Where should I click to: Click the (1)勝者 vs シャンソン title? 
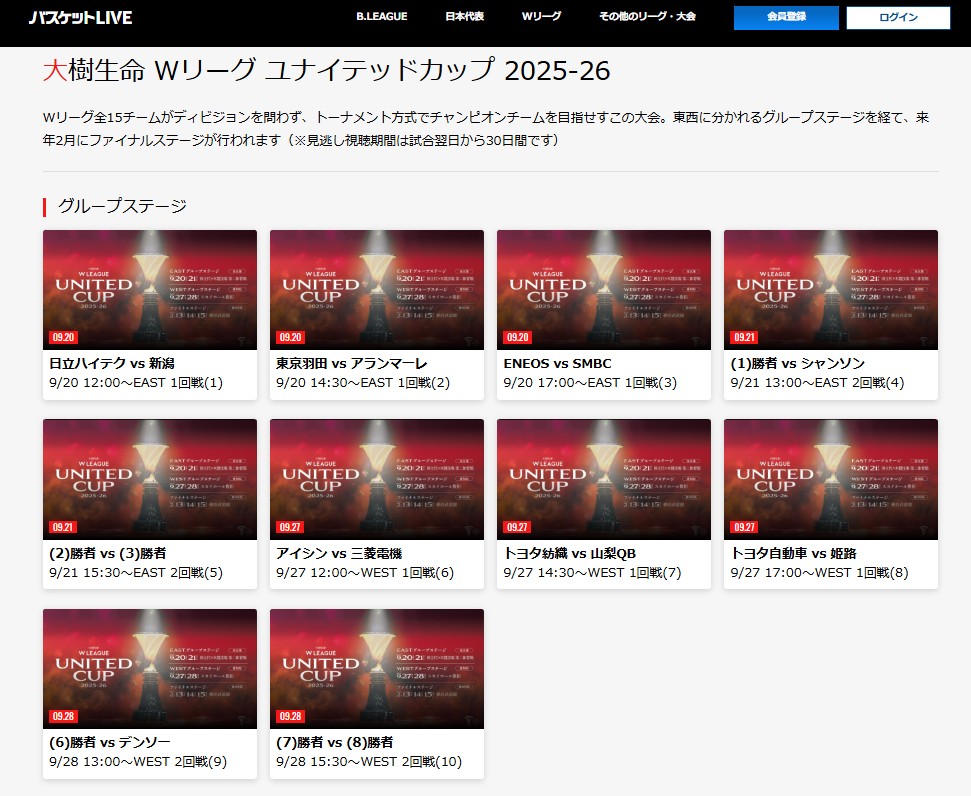click(x=798, y=364)
